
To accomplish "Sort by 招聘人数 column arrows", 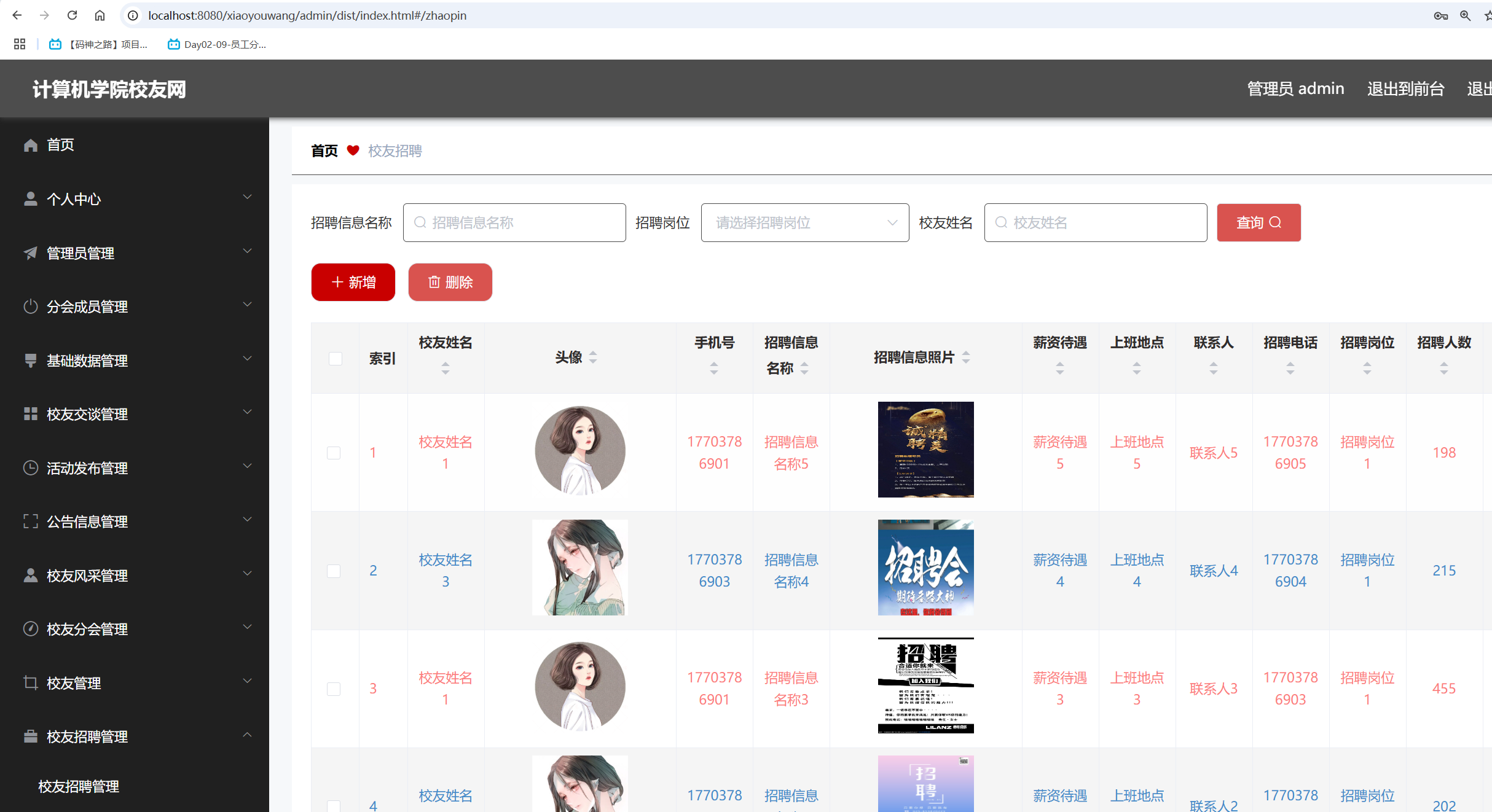I will 1444,368.
